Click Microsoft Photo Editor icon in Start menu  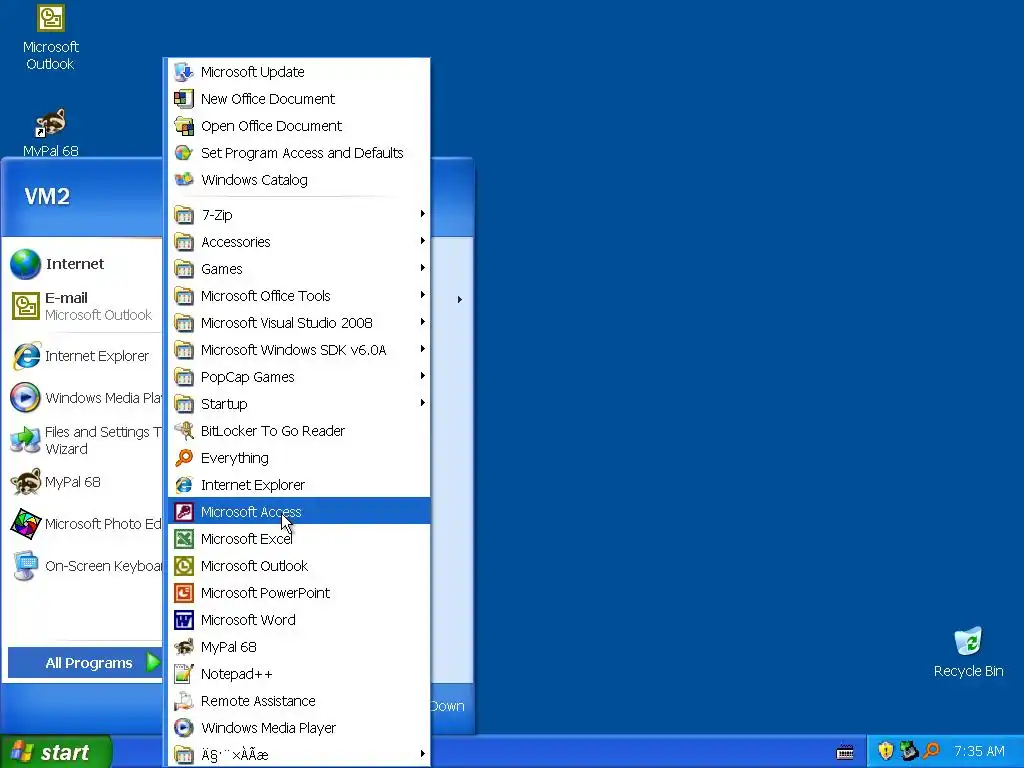tap(25, 524)
